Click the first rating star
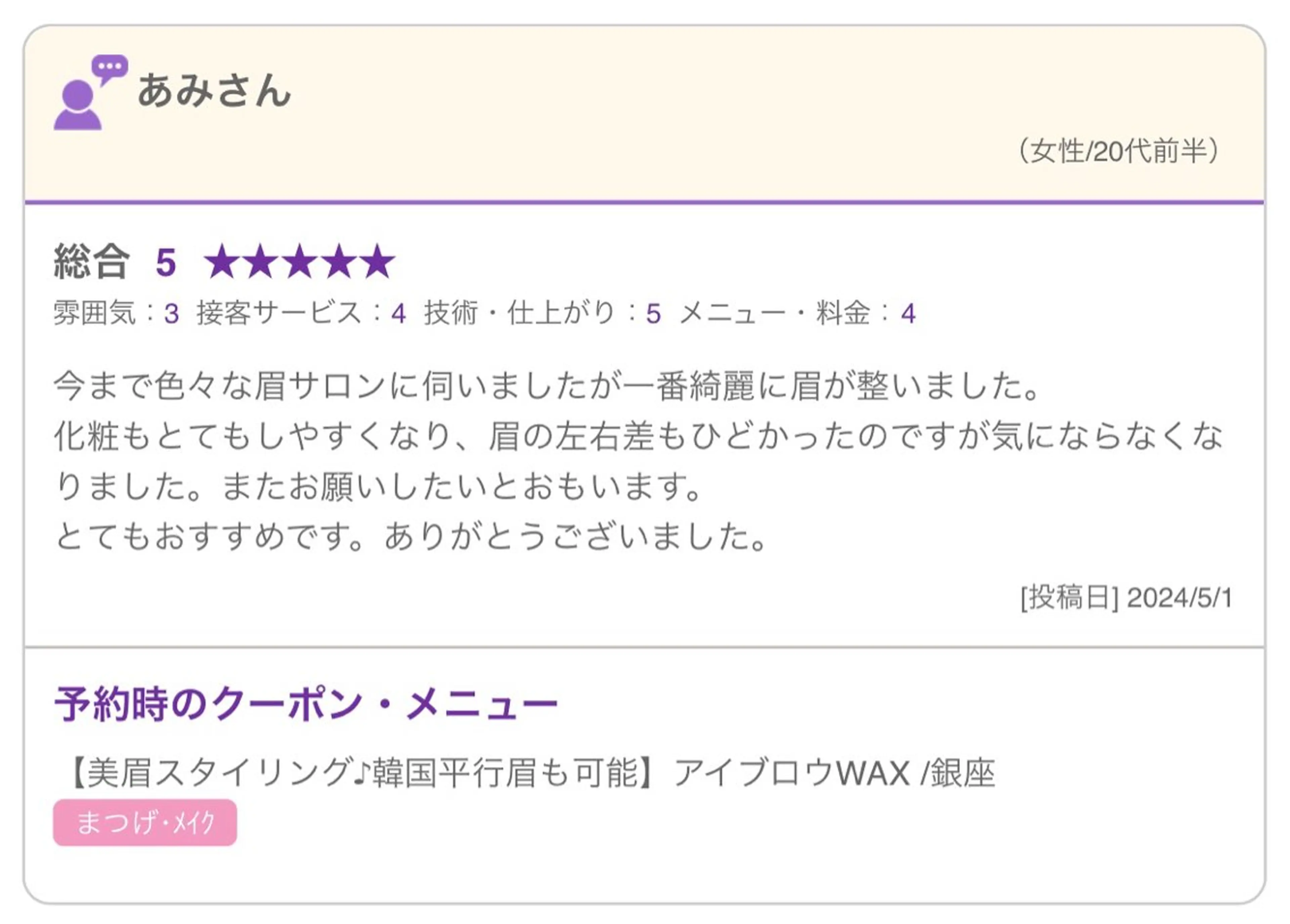Viewport: 1290px width, 924px height. tap(222, 262)
